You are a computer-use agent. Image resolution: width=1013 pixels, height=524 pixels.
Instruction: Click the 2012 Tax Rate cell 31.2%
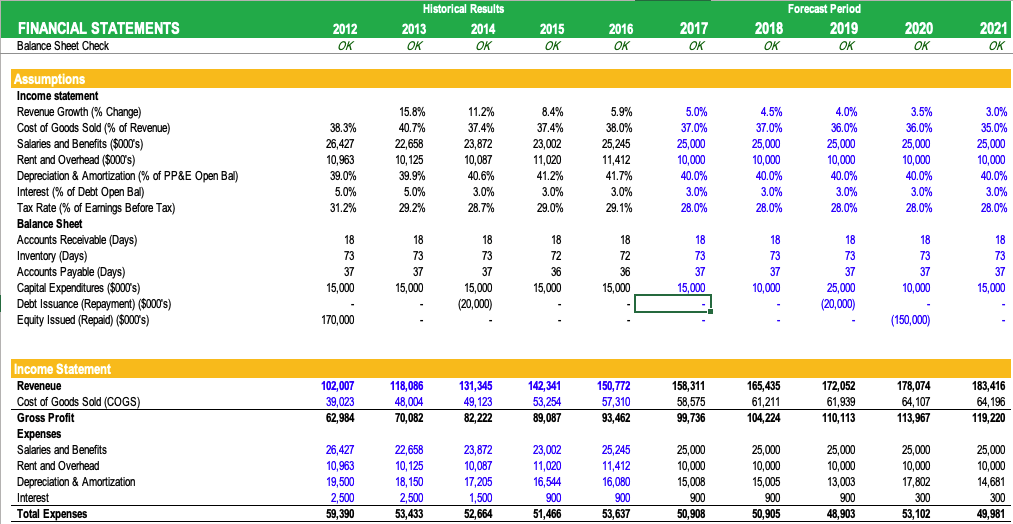coord(340,208)
